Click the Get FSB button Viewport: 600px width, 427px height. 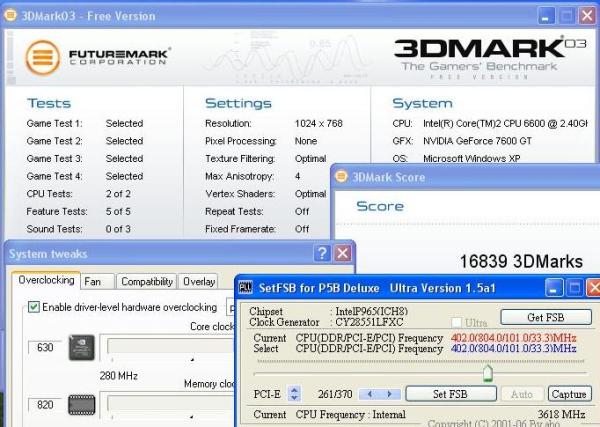(x=546, y=317)
